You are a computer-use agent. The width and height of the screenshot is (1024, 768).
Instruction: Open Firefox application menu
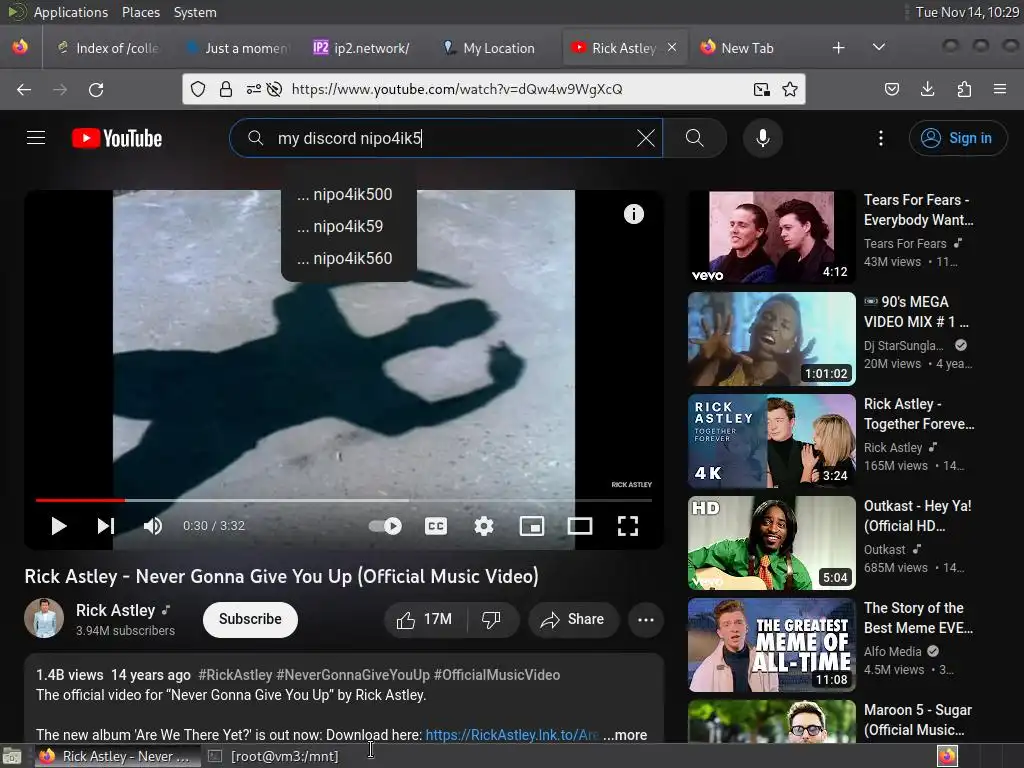point(1000,89)
